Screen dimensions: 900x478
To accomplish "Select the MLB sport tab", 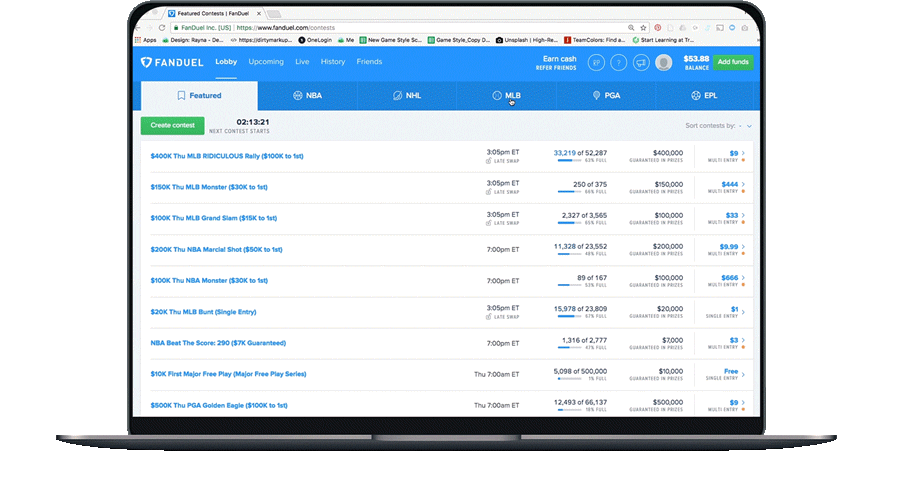I will coord(506,96).
